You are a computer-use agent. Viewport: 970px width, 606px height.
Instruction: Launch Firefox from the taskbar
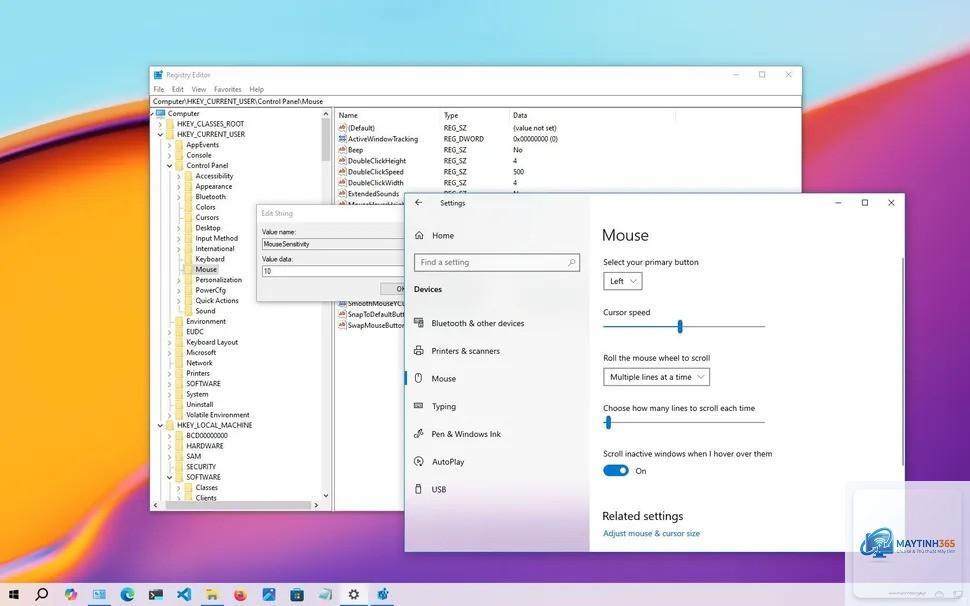pyautogui.click(x=240, y=594)
